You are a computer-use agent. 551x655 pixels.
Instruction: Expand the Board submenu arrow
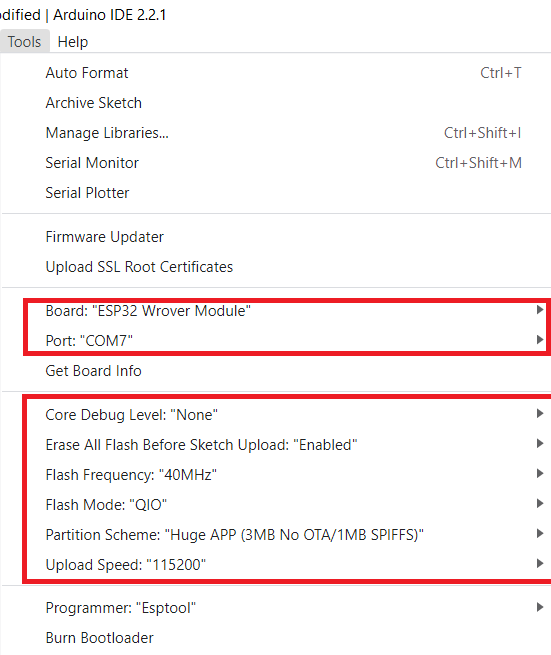click(540, 310)
